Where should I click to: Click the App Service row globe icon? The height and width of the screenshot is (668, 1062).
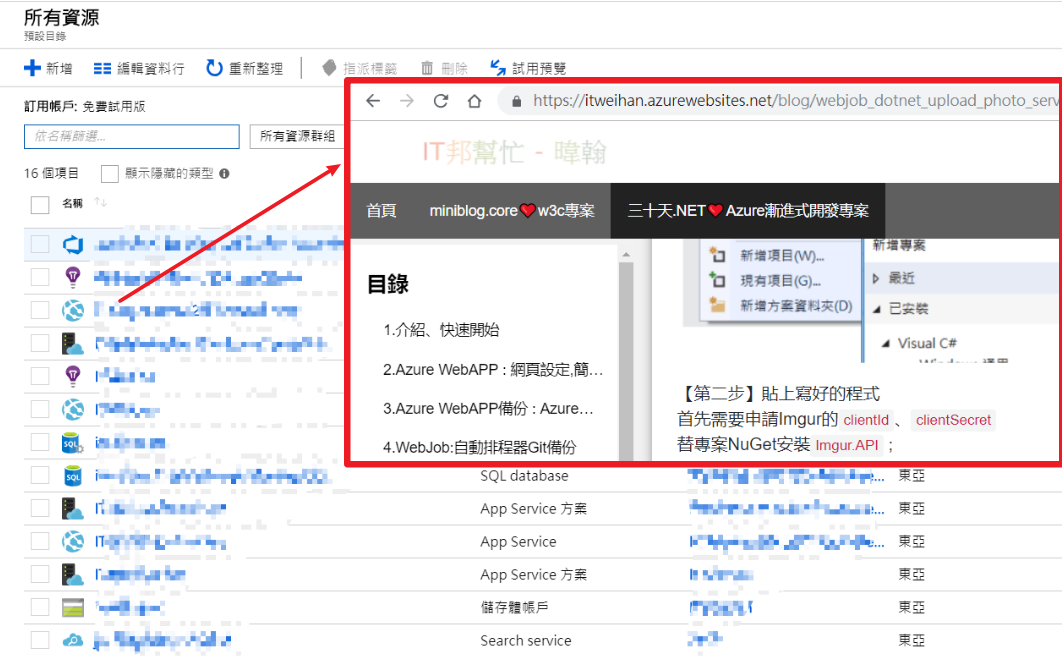point(72,541)
